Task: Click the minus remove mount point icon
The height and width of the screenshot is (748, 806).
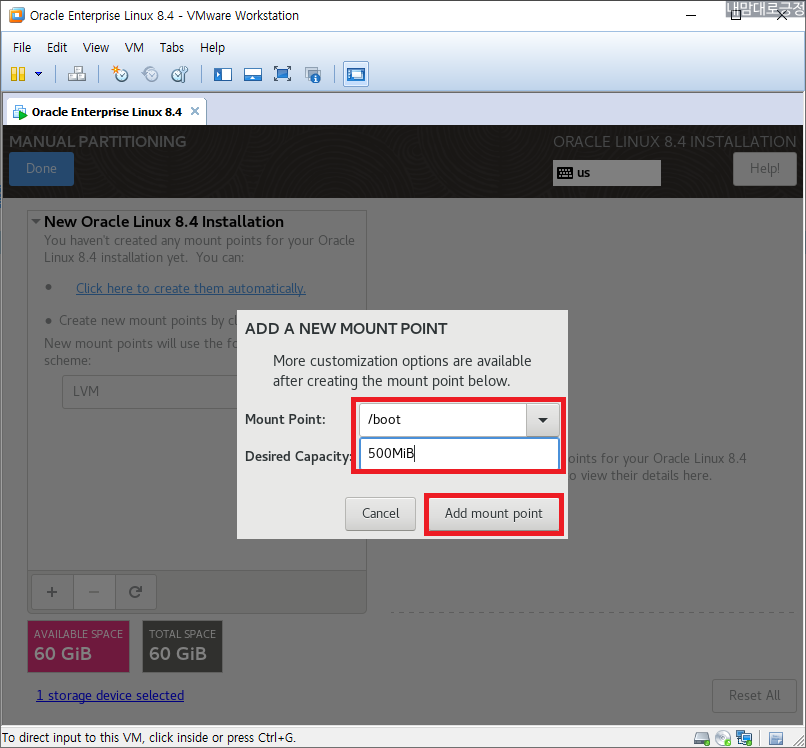Action: [x=94, y=592]
